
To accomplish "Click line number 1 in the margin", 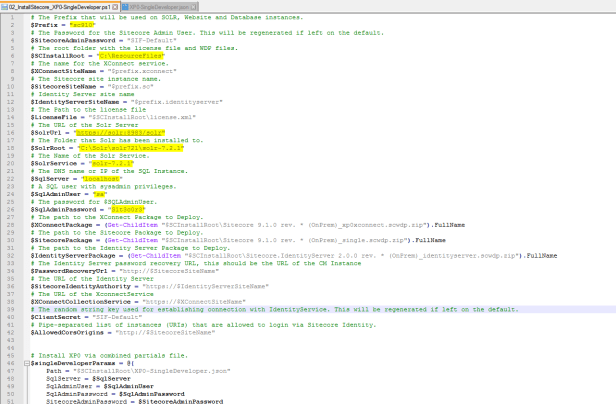I will (x=12, y=17).
